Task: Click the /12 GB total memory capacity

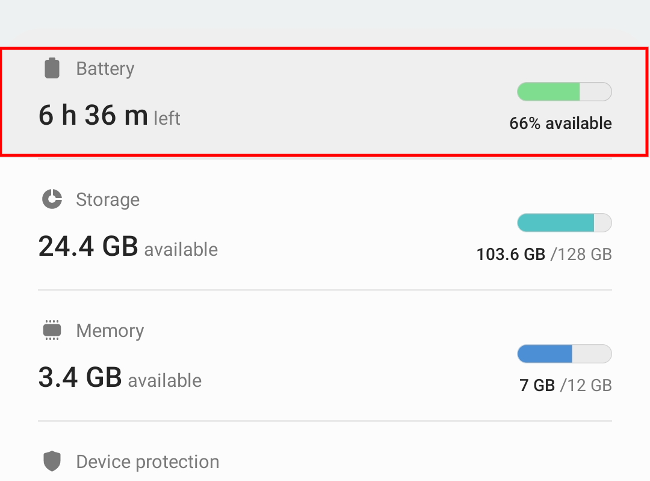Action: [586, 385]
